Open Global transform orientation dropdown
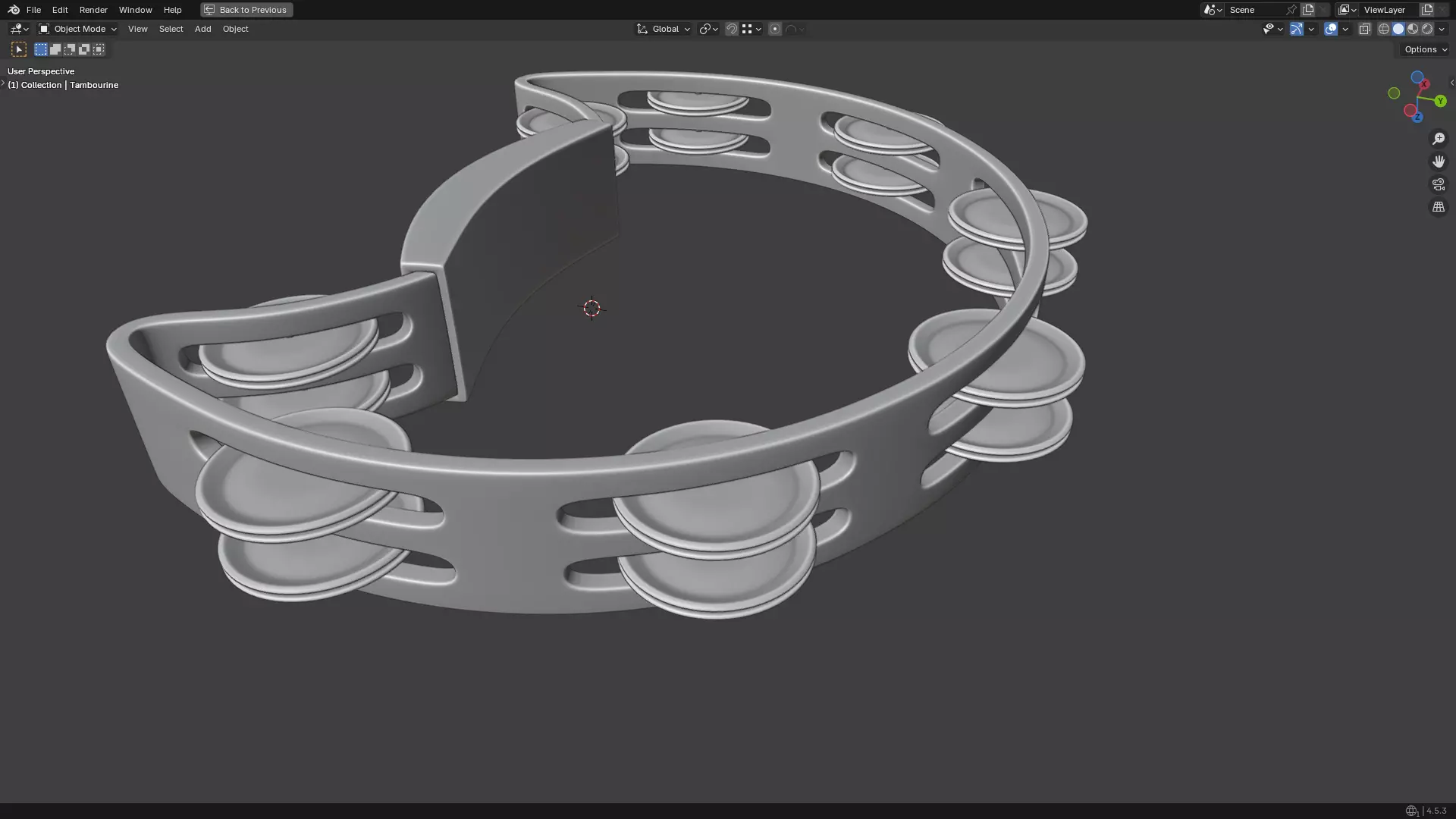1456x819 pixels. point(664,29)
